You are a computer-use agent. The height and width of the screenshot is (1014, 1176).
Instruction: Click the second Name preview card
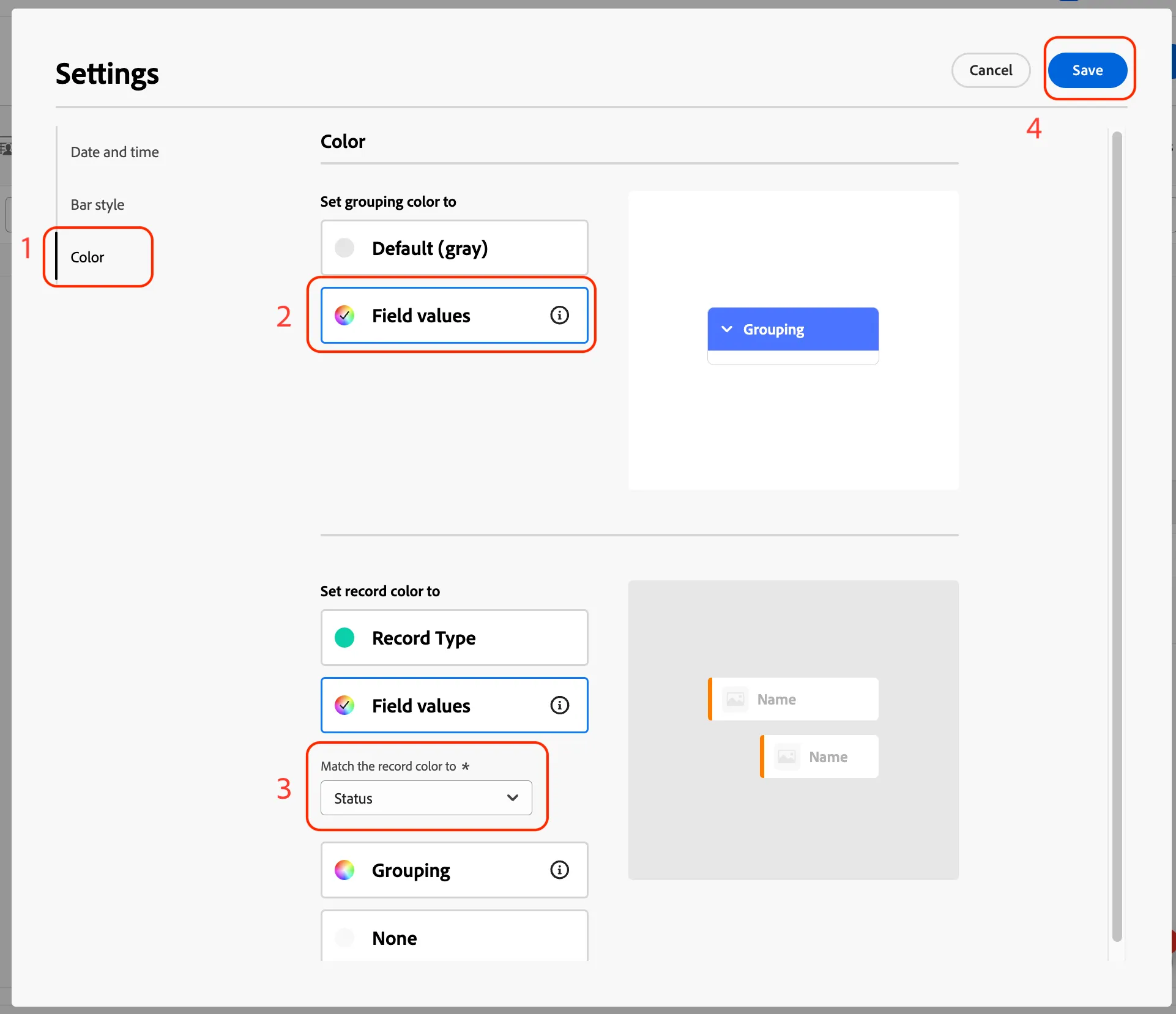[x=819, y=757]
